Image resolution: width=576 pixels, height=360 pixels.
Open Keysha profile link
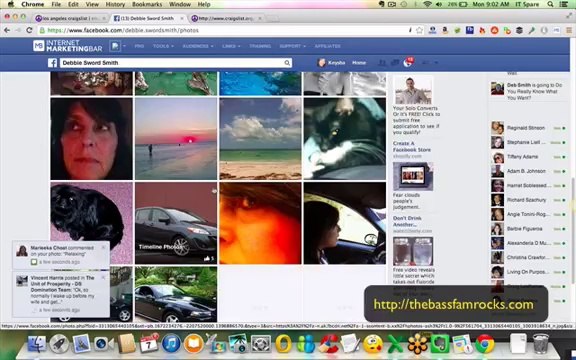pyautogui.click(x=332, y=63)
